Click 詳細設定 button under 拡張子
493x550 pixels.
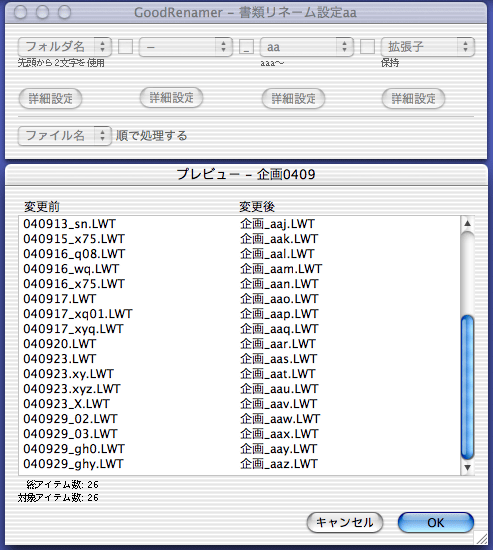[x=413, y=99]
